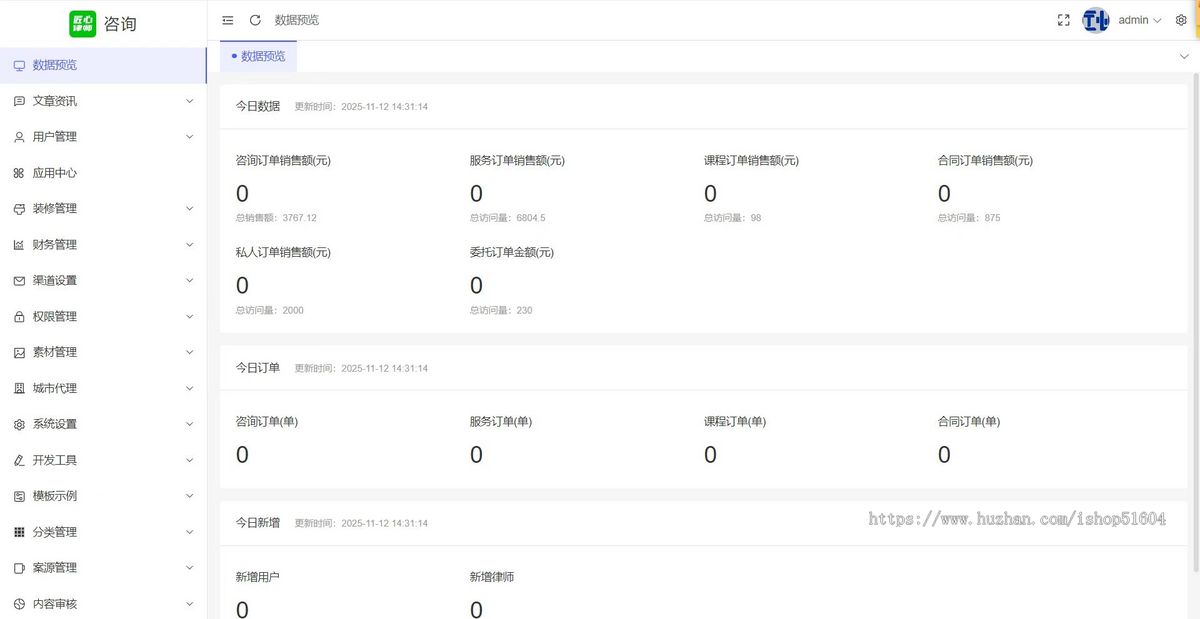The image size is (1200, 619).
Task: Open the 案源管理 menu item
Action: click(55, 567)
